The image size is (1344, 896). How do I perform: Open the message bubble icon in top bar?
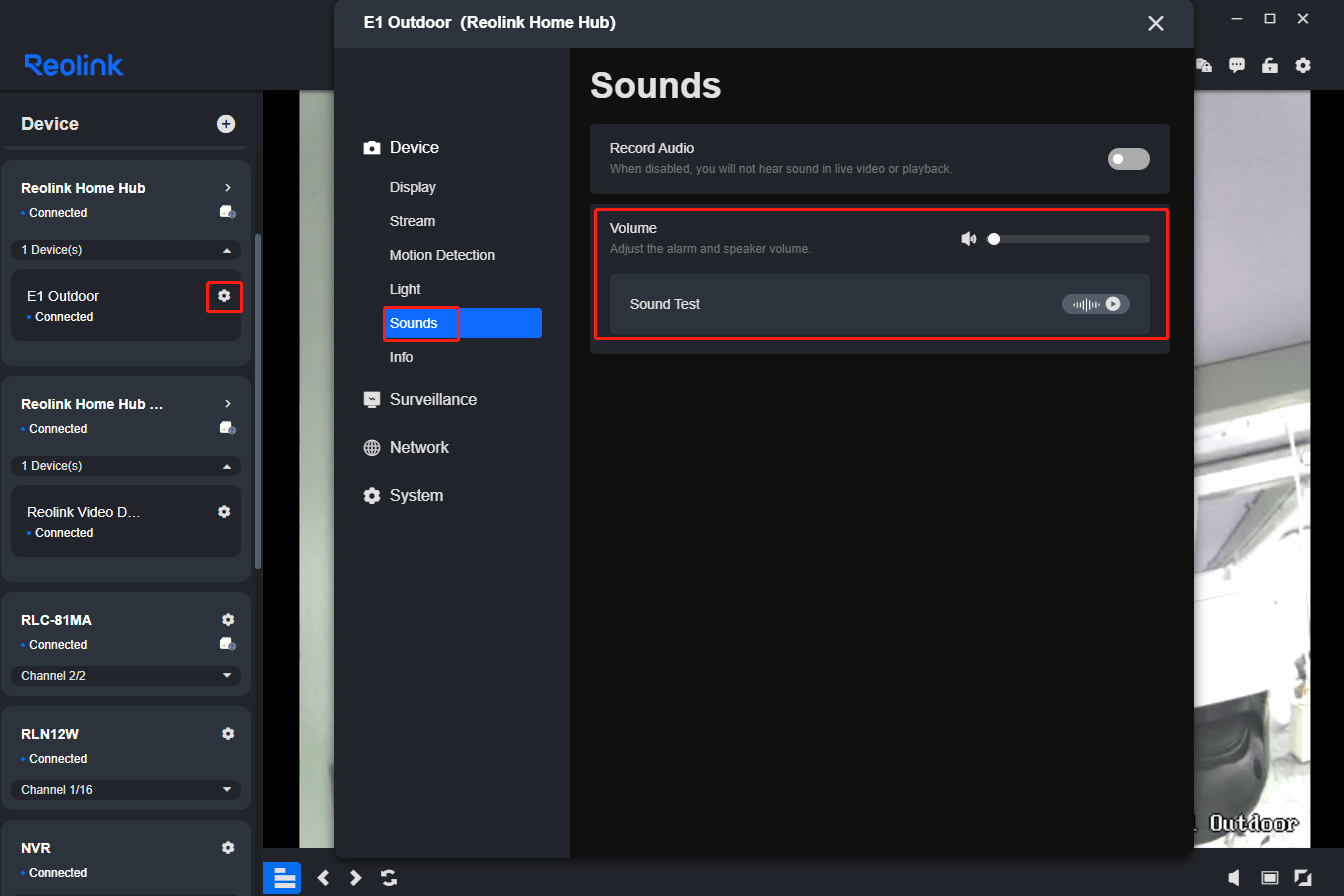click(1237, 65)
